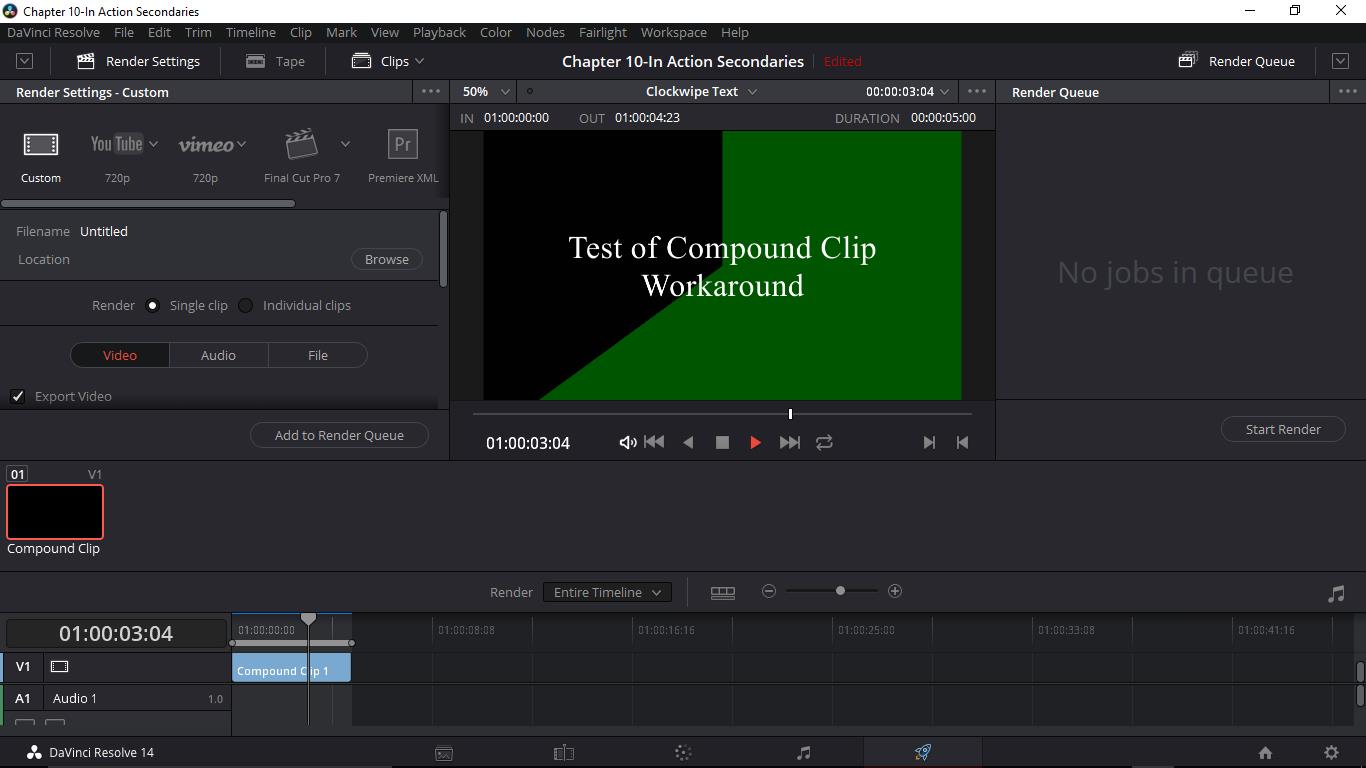Click the viewer scrubber bar playhead
The height and width of the screenshot is (768, 1366).
point(790,413)
